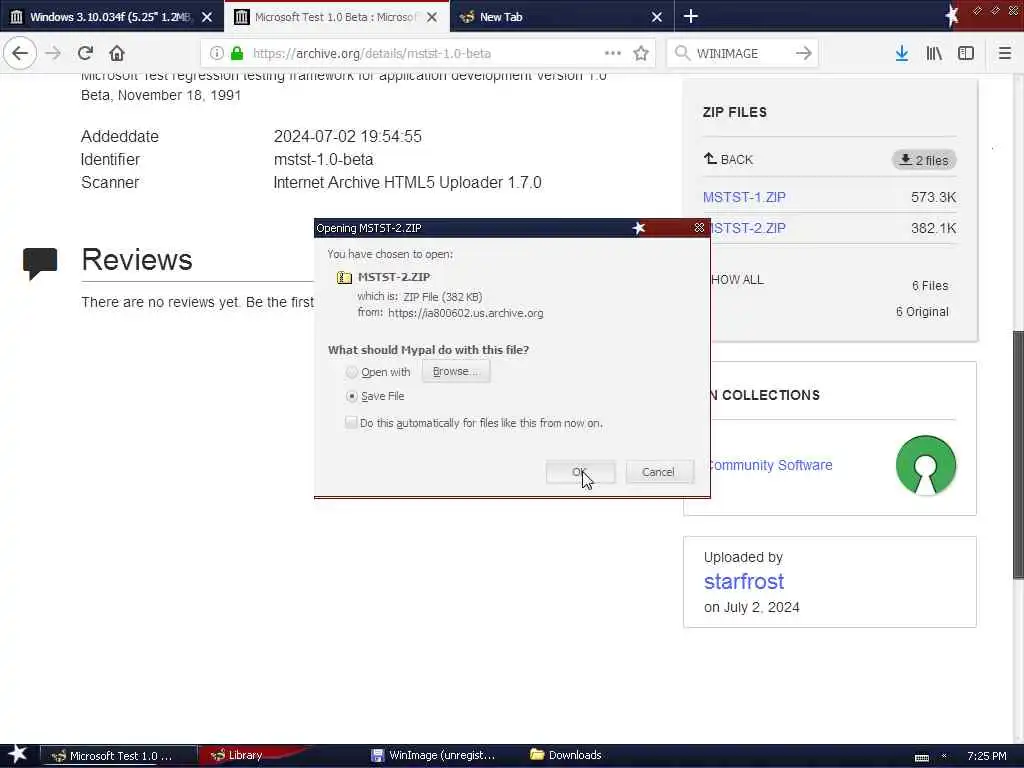
Task: Click the WINIMAGE search field
Action: pos(741,53)
